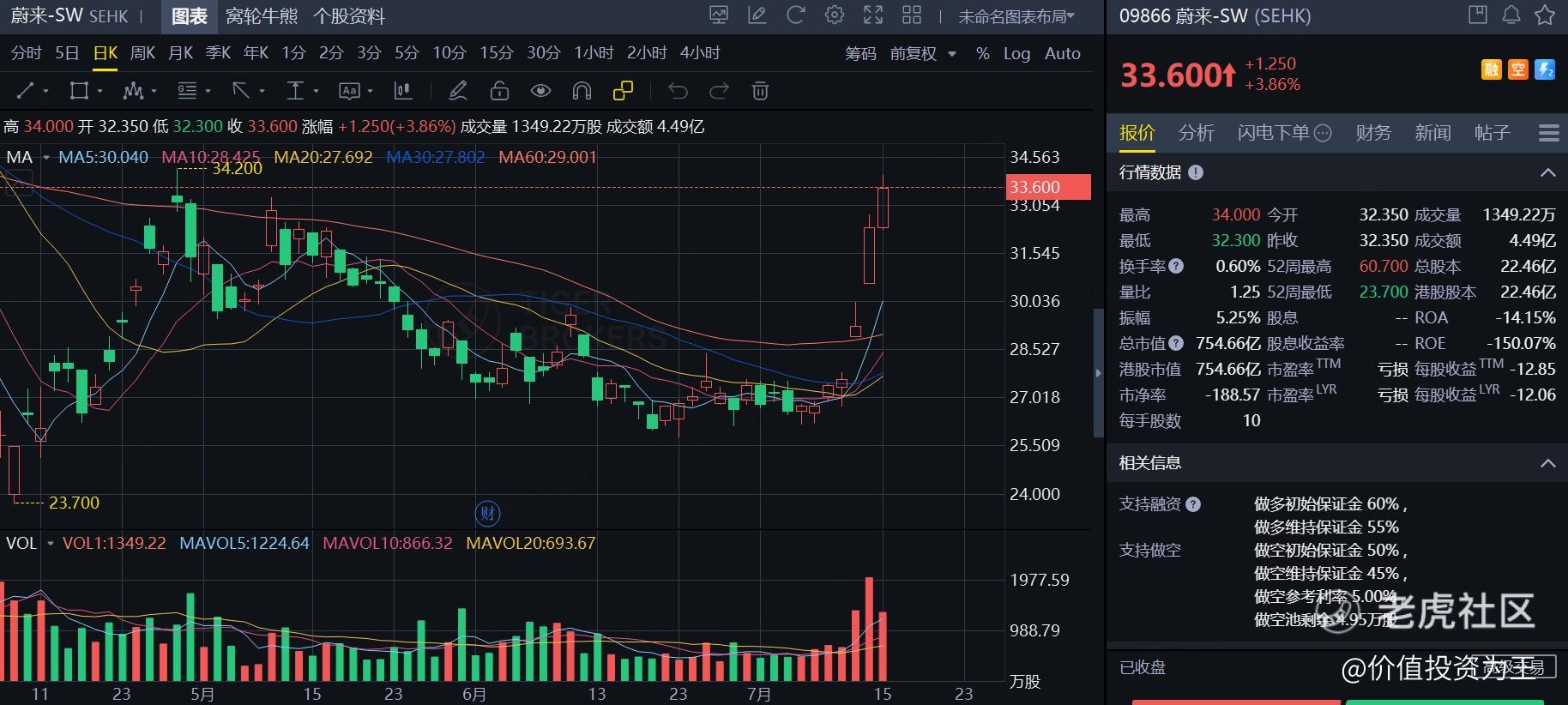Show help for 支持融资
The height and width of the screenshot is (705, 1568).
[1193, 504]
